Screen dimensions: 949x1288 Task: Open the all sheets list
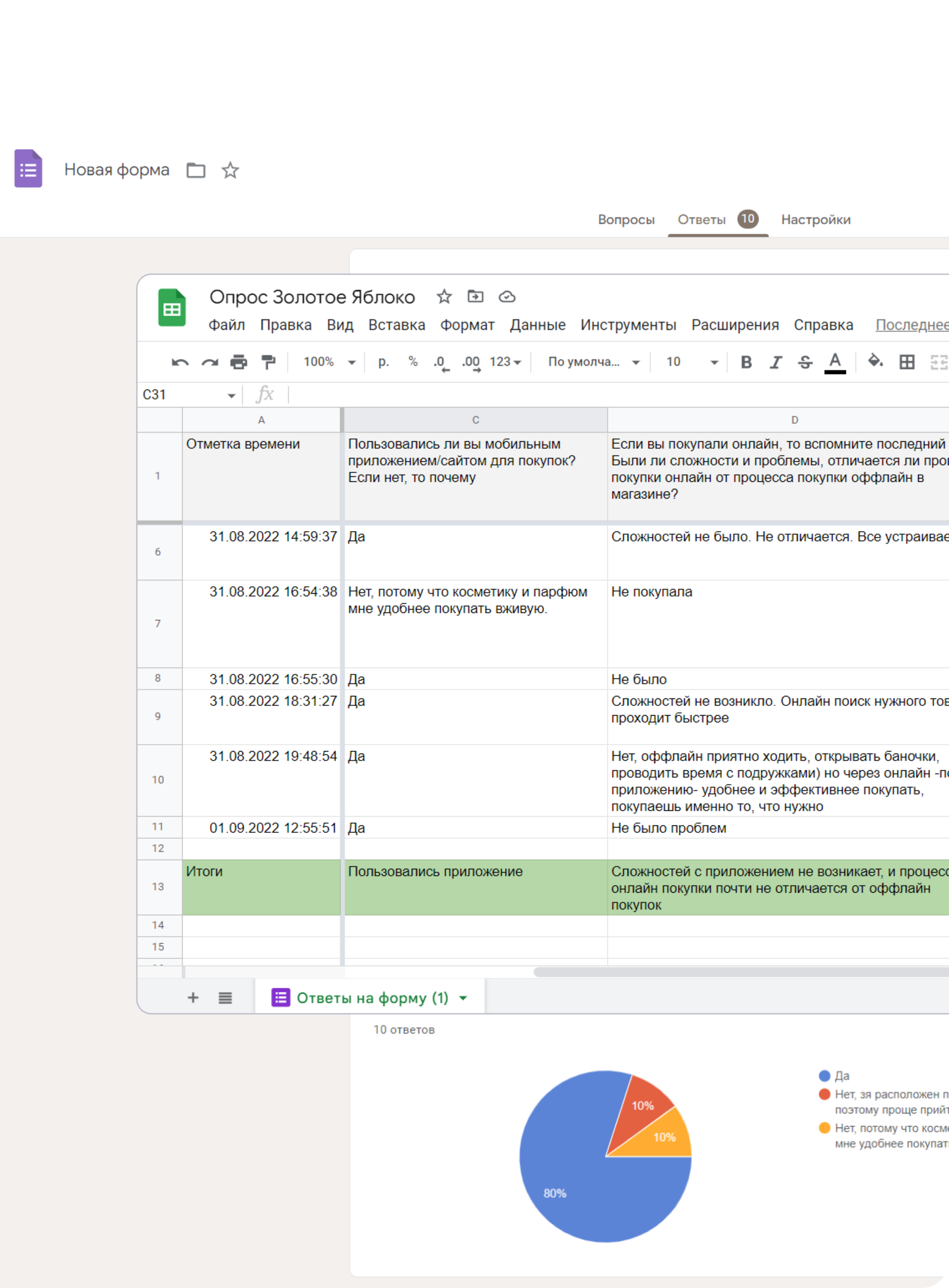pos(225,998)
